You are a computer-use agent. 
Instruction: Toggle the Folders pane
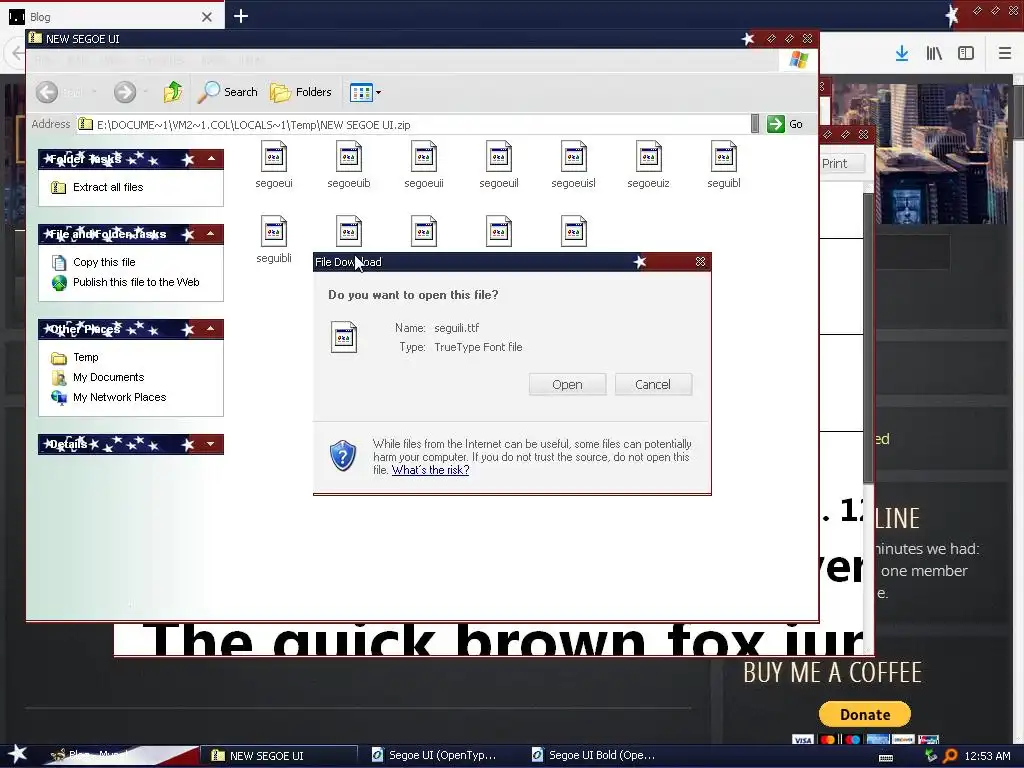301,92
